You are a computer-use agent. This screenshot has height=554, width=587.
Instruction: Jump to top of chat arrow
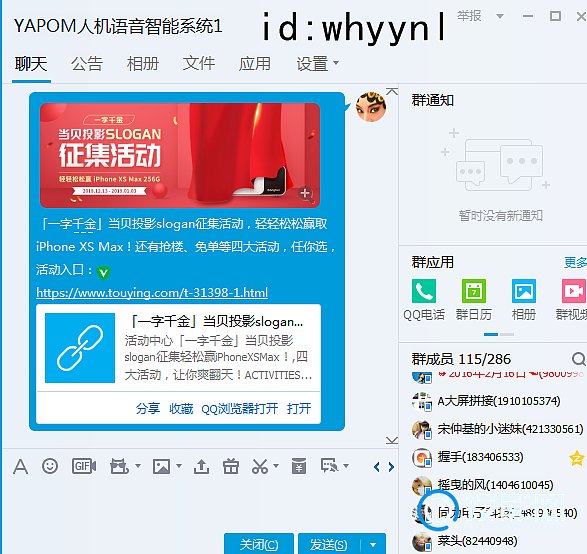click(x=392, y=91)
